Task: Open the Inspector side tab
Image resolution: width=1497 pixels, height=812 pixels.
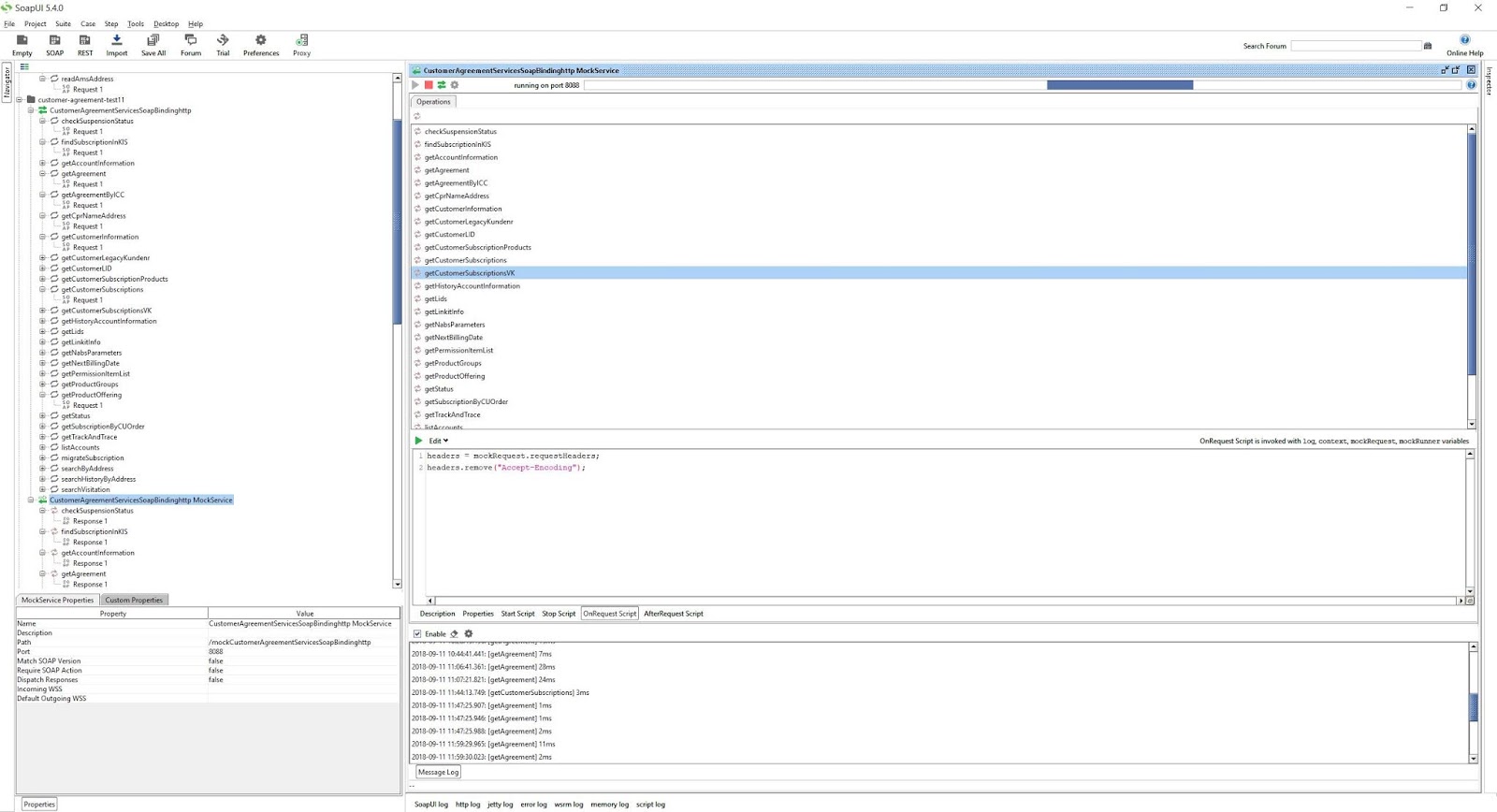Action: pyautogui.click(x=1490, y=82)
